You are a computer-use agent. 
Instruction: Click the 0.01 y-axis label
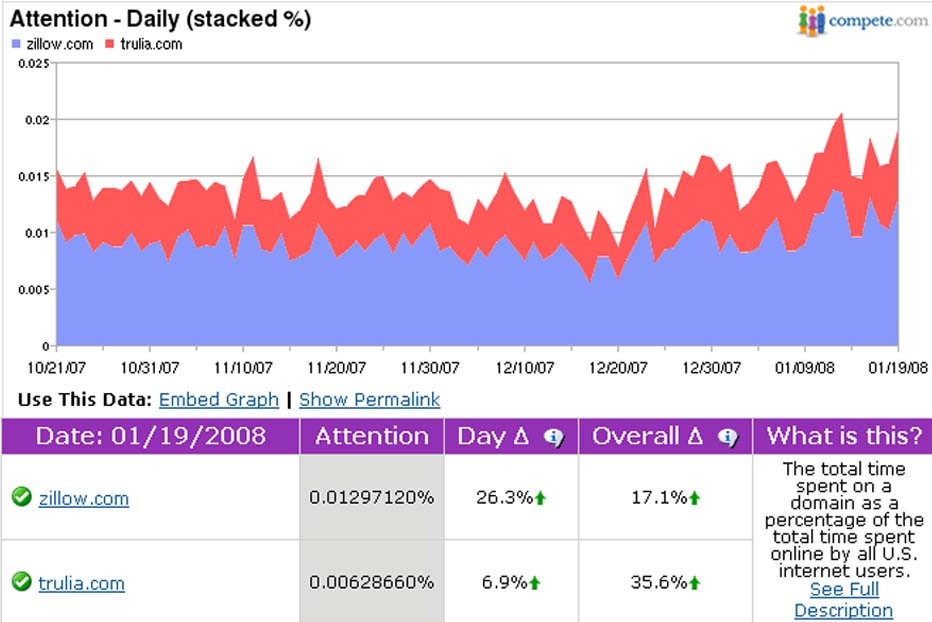pos(37,233)
